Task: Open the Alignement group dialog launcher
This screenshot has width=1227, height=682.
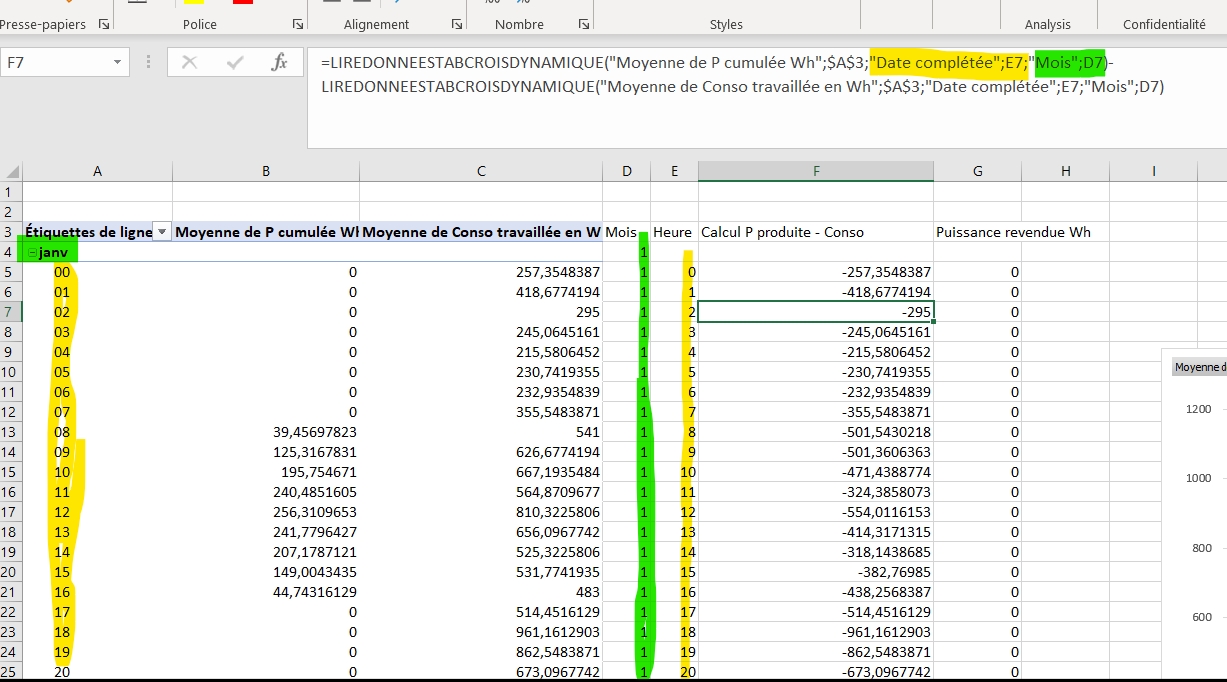Action: click(457, 24)
